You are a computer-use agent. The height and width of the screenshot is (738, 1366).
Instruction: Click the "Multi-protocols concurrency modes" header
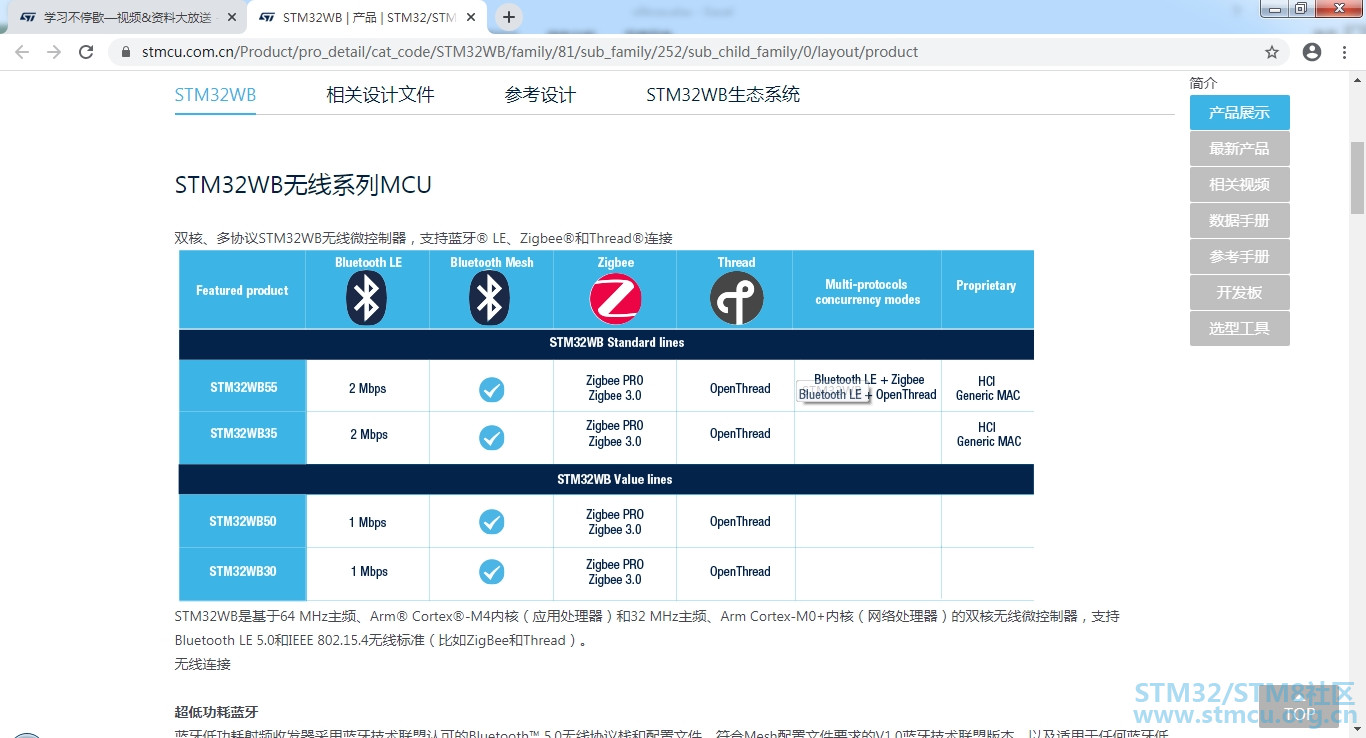pos(867,292)
